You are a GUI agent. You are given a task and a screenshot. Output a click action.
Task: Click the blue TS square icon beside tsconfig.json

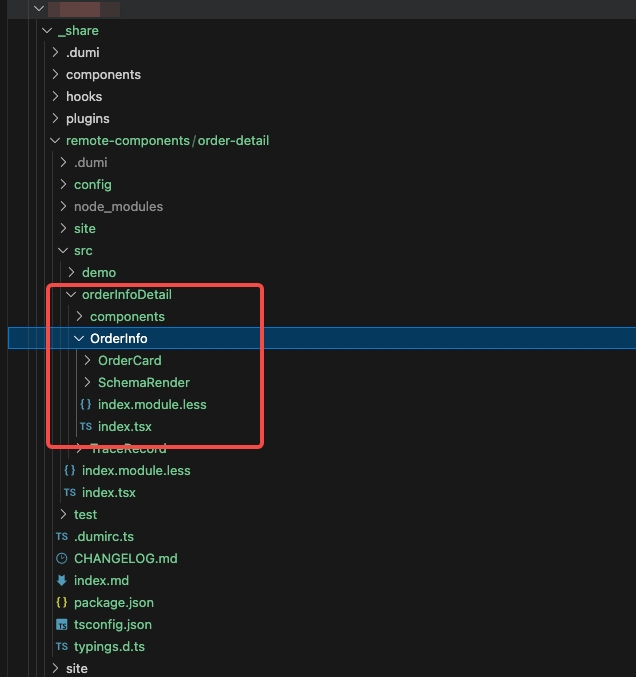tap(62, 624)
